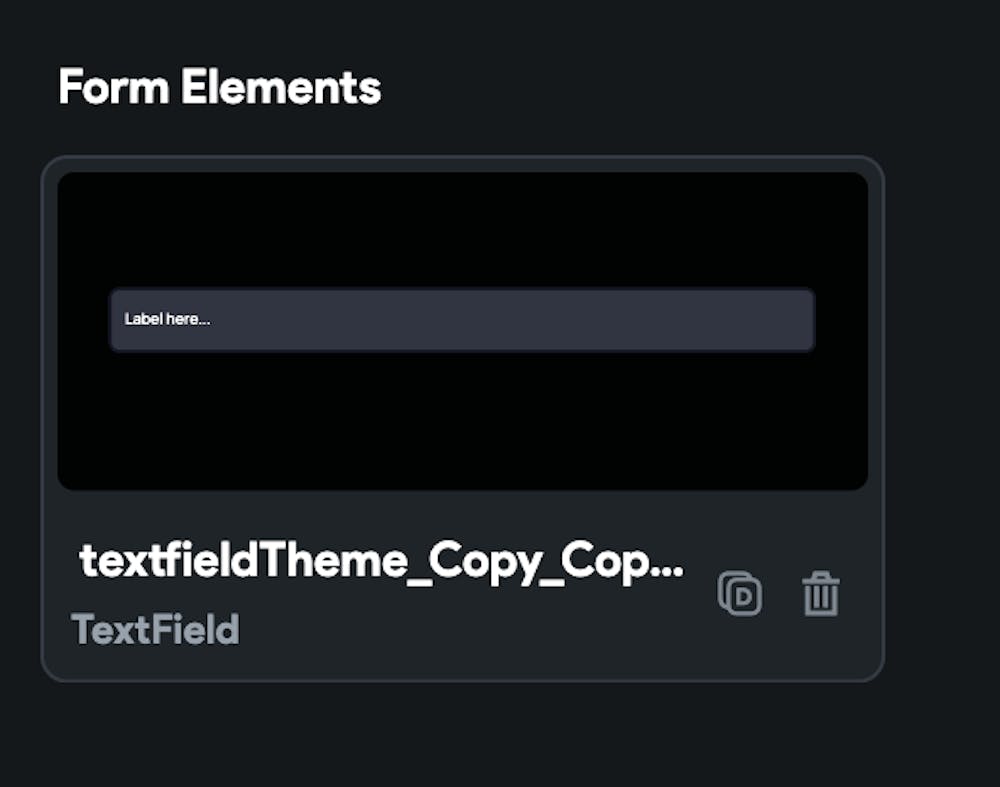Click the 'TextField' widget type label

155,630
